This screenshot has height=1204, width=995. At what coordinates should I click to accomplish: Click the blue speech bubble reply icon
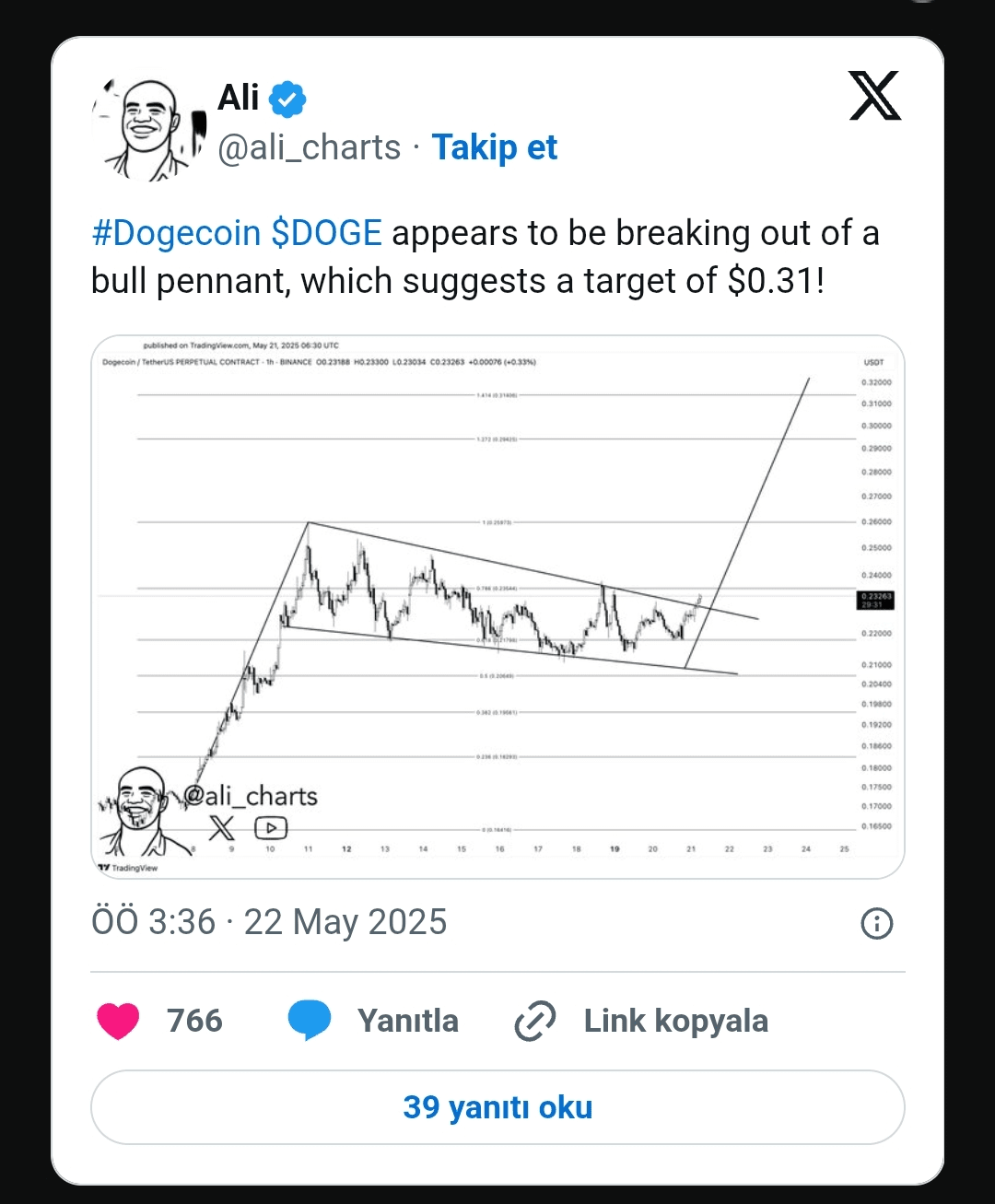[309, 1021]
